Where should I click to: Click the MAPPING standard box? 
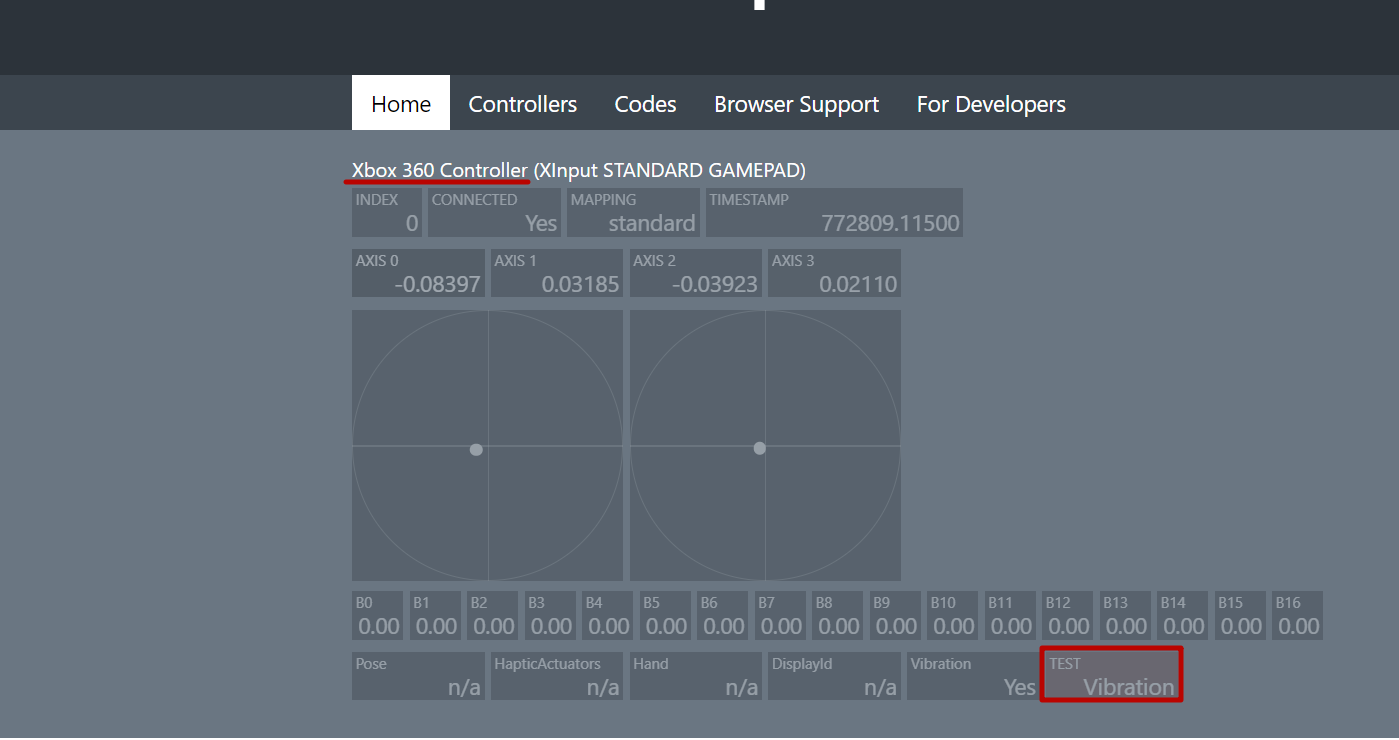pyautogui.click(x=633, y=213)
